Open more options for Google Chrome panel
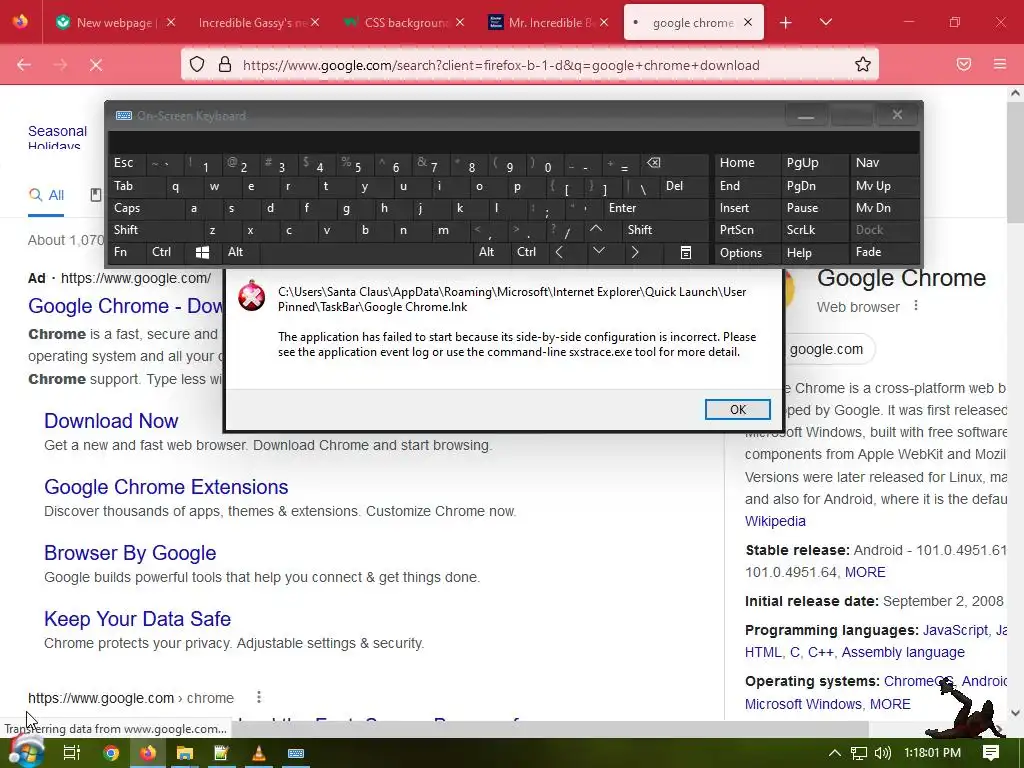Viewport: 1024px width, 768px height. [916, 306]
